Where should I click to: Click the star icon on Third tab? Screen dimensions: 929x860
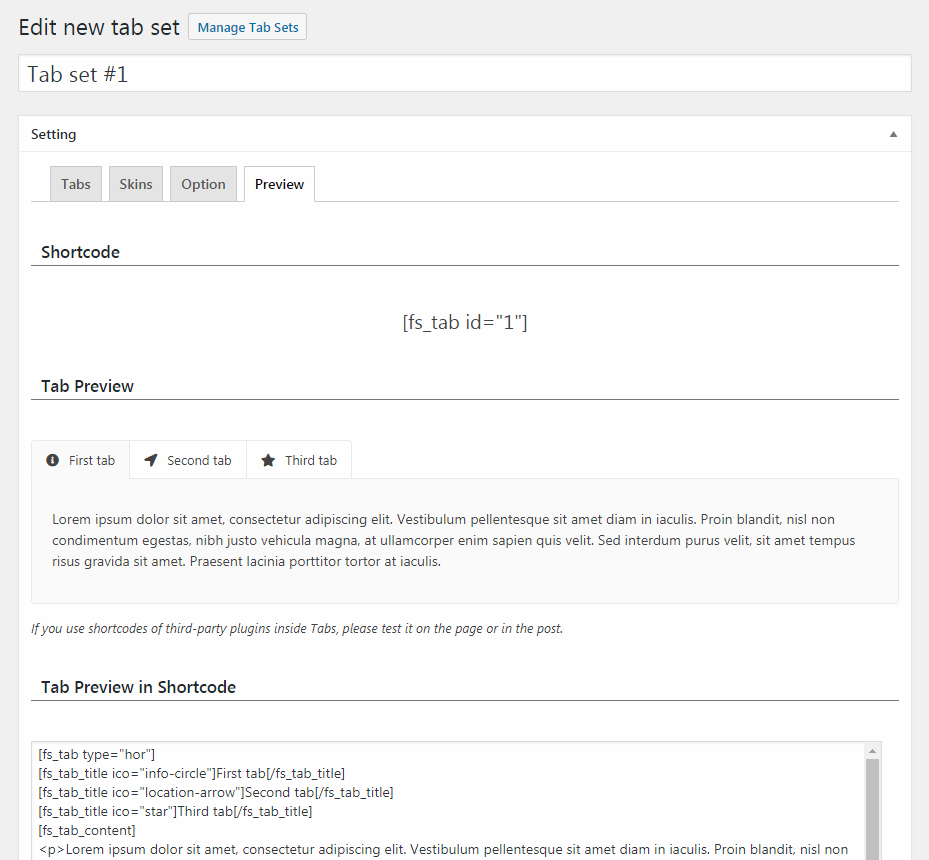click(268, 460)
